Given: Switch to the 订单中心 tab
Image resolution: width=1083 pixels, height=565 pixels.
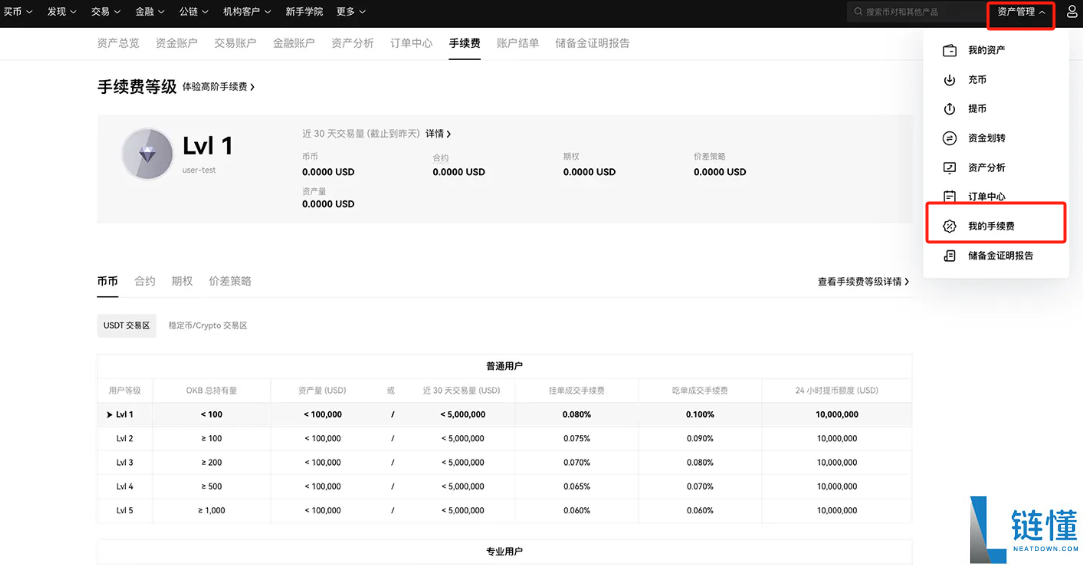Looking at the screenshot, I should 411,43.
